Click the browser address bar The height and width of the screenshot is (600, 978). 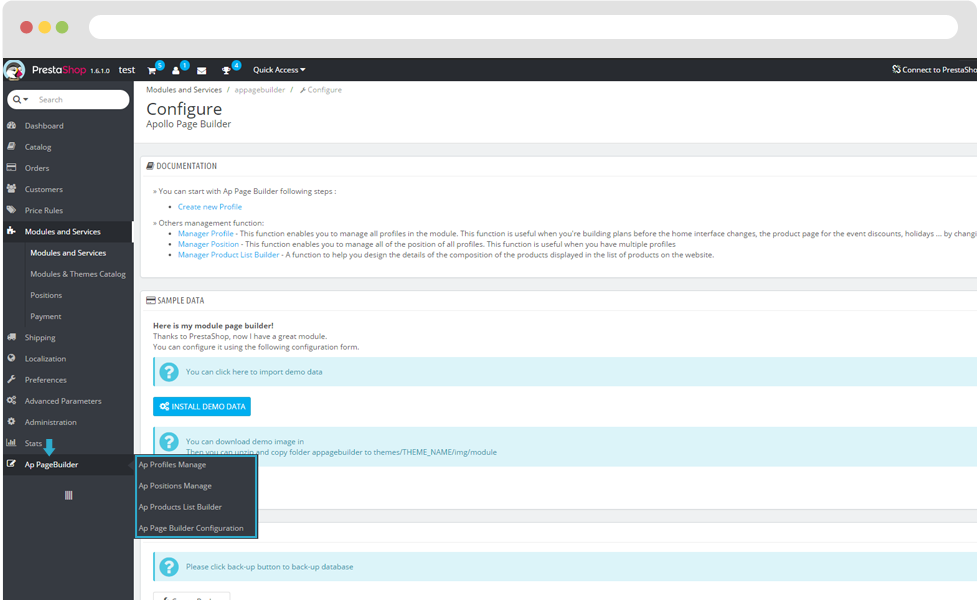coord(523,27)
